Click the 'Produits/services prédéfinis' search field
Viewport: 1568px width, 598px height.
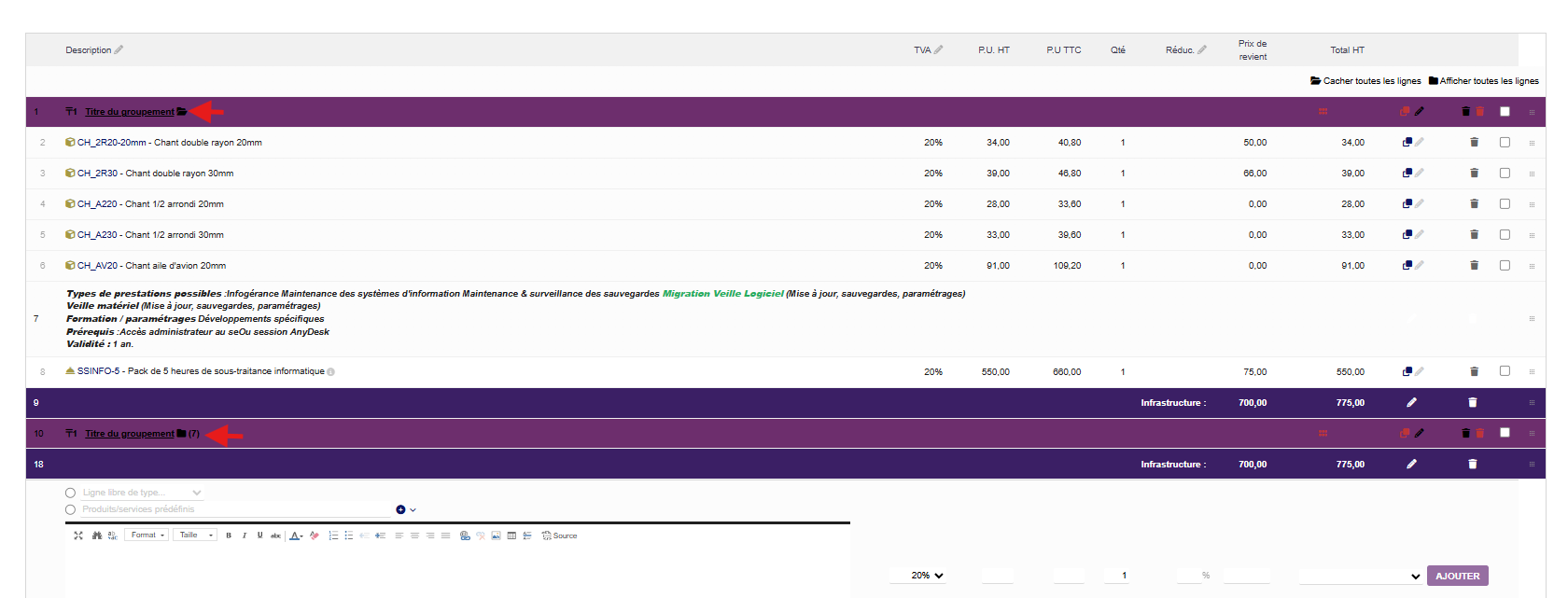(236, 509)
